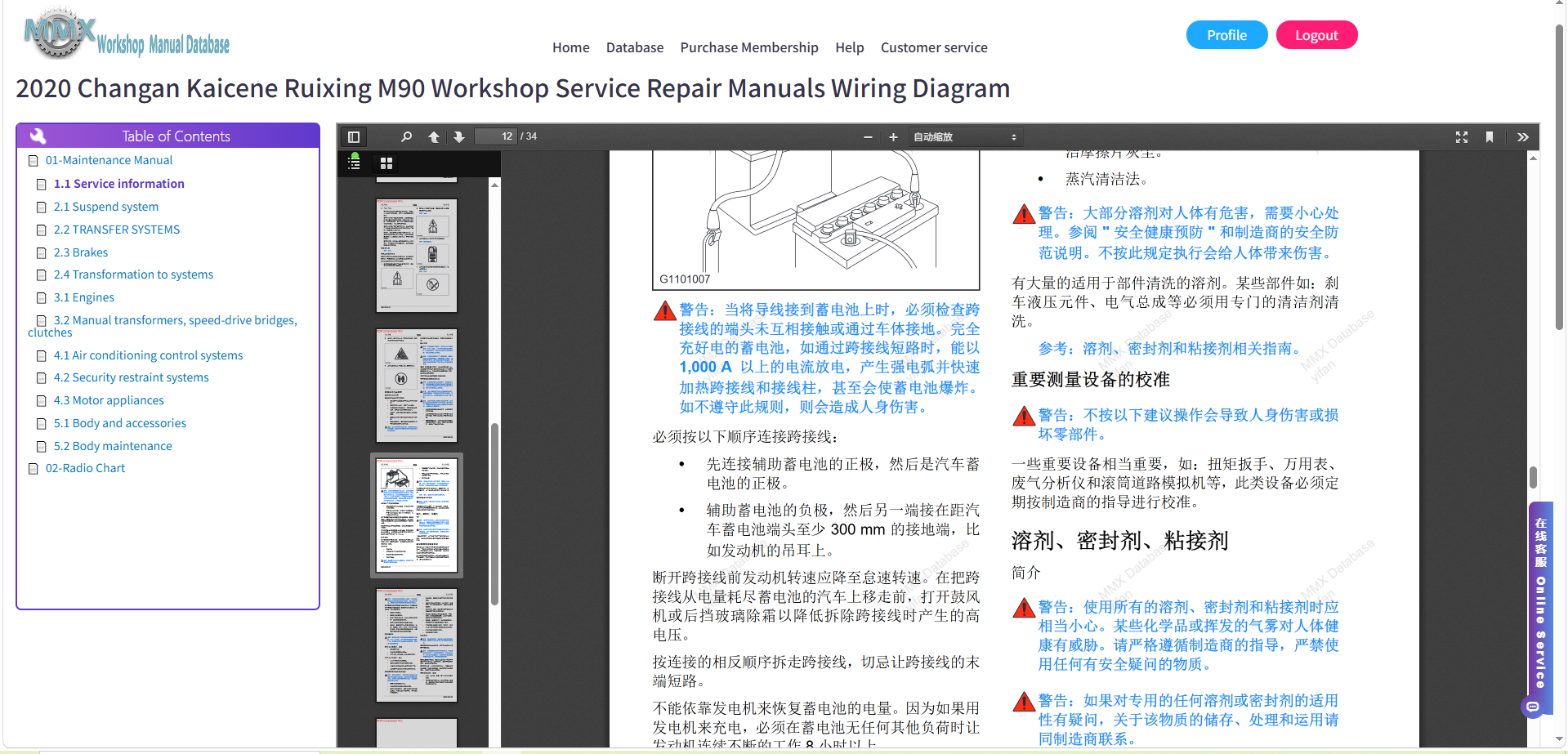Click the 溶剂、密封剂和粘接剂相关指南 reference link

[1194, 349]
